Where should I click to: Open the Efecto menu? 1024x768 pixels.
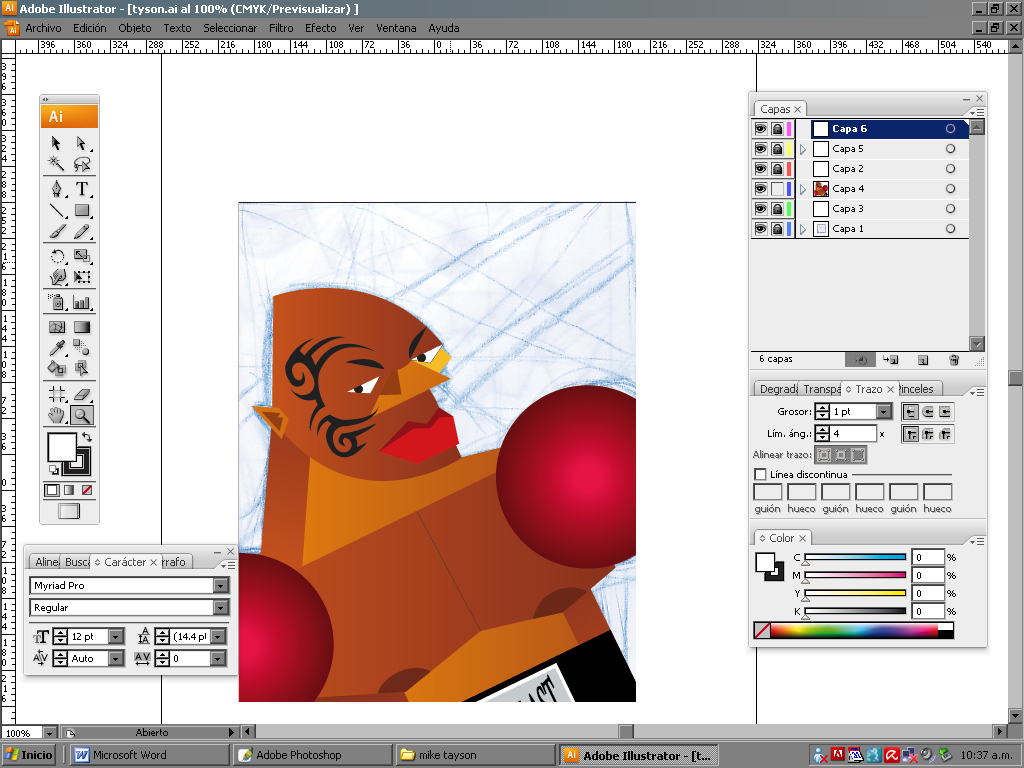(x=321, y=28)
